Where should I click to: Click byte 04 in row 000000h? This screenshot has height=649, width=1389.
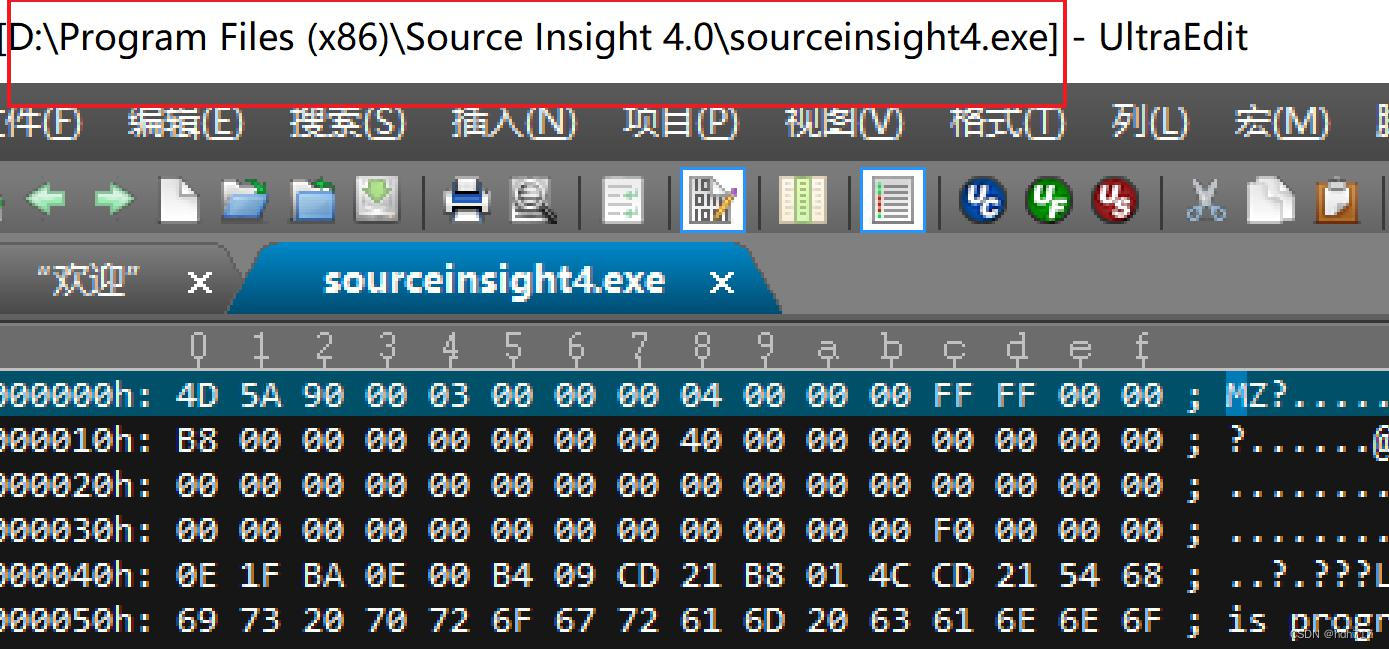(x=700, y=395)
